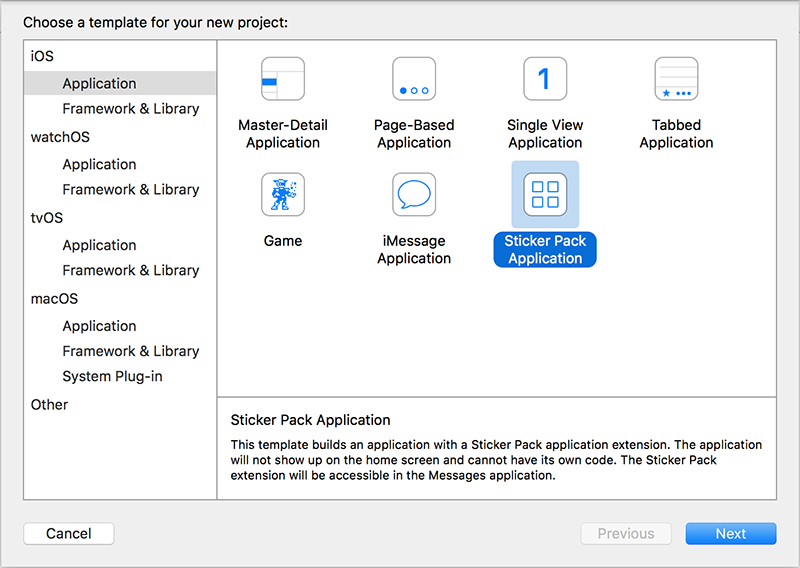
Task: Click the Tabbed Application label
Action: (676, 134)
